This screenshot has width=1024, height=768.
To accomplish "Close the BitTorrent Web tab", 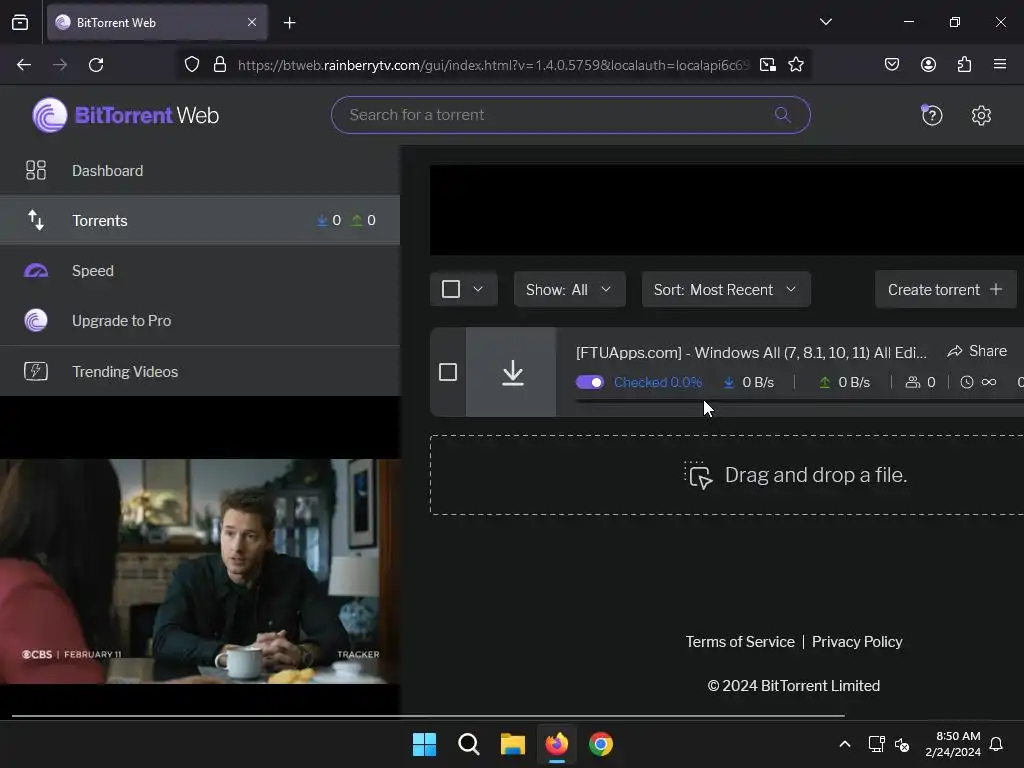I will point(252,22).
